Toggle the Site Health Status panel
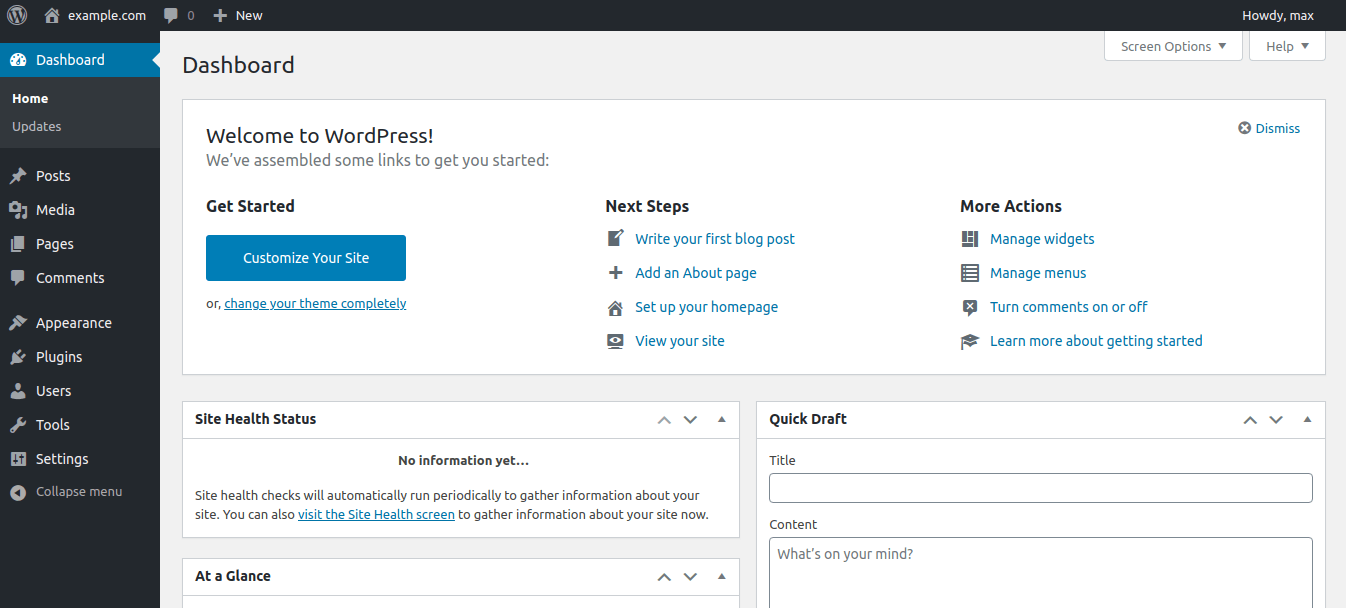 point(722,419)
